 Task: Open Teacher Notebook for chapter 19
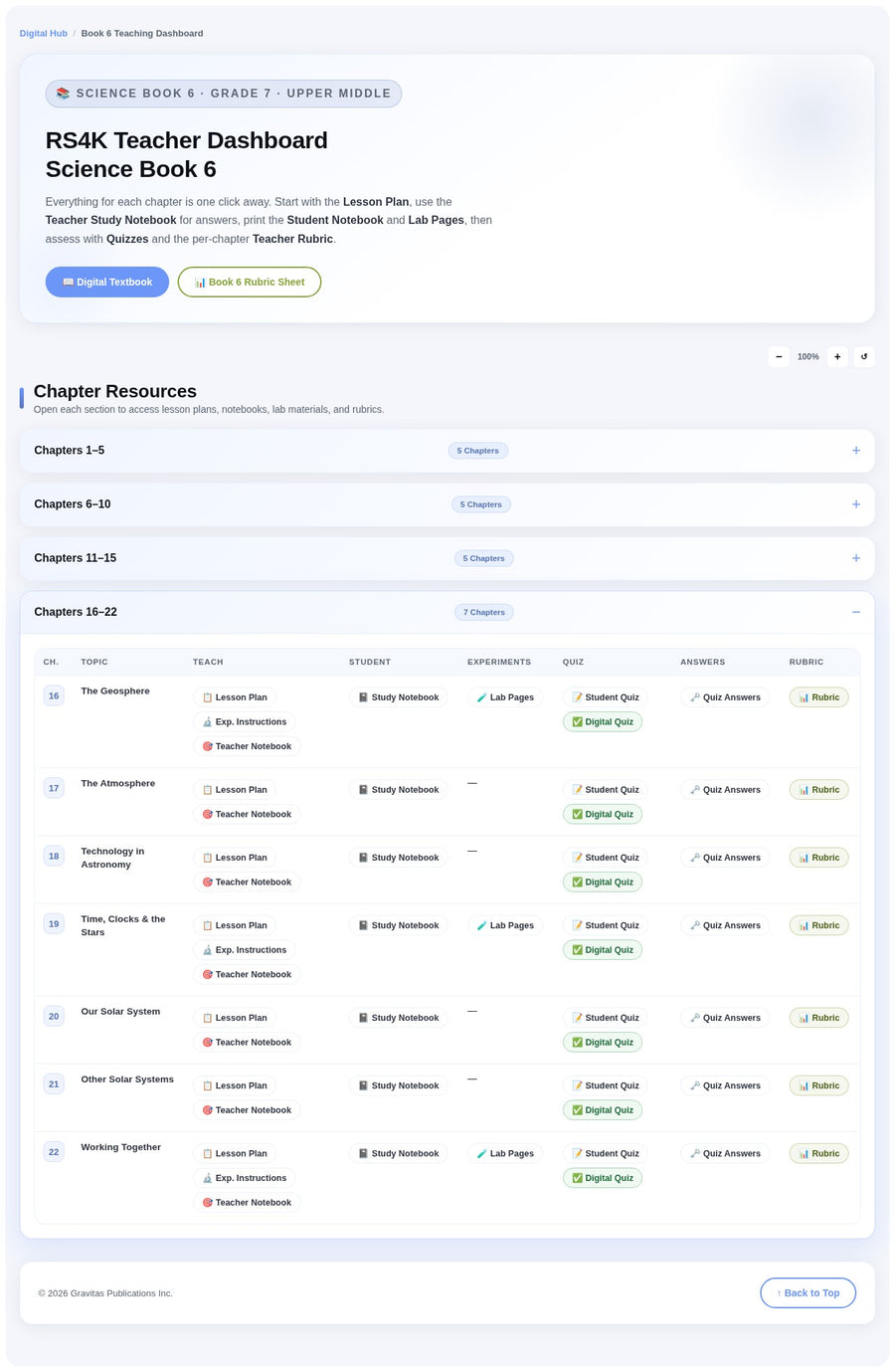click(247, 974)
